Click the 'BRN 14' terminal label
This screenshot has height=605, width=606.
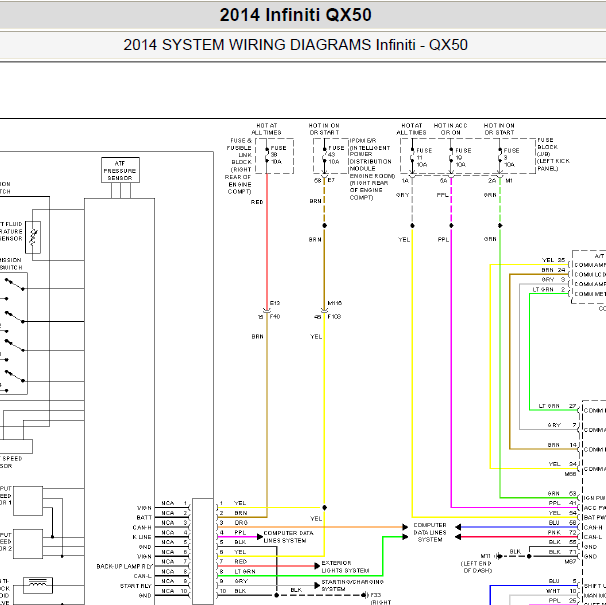(562, 445)
